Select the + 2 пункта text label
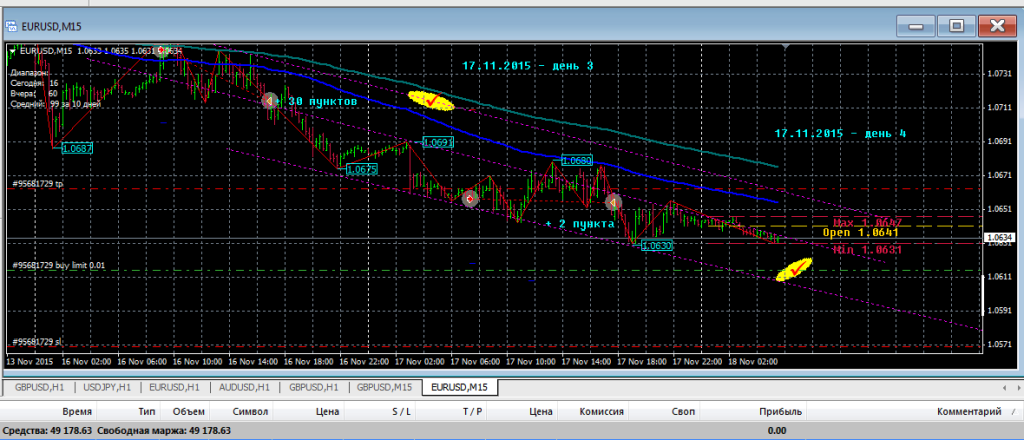The width and height of the screenshot is (1024, 440). pos(581,224)
